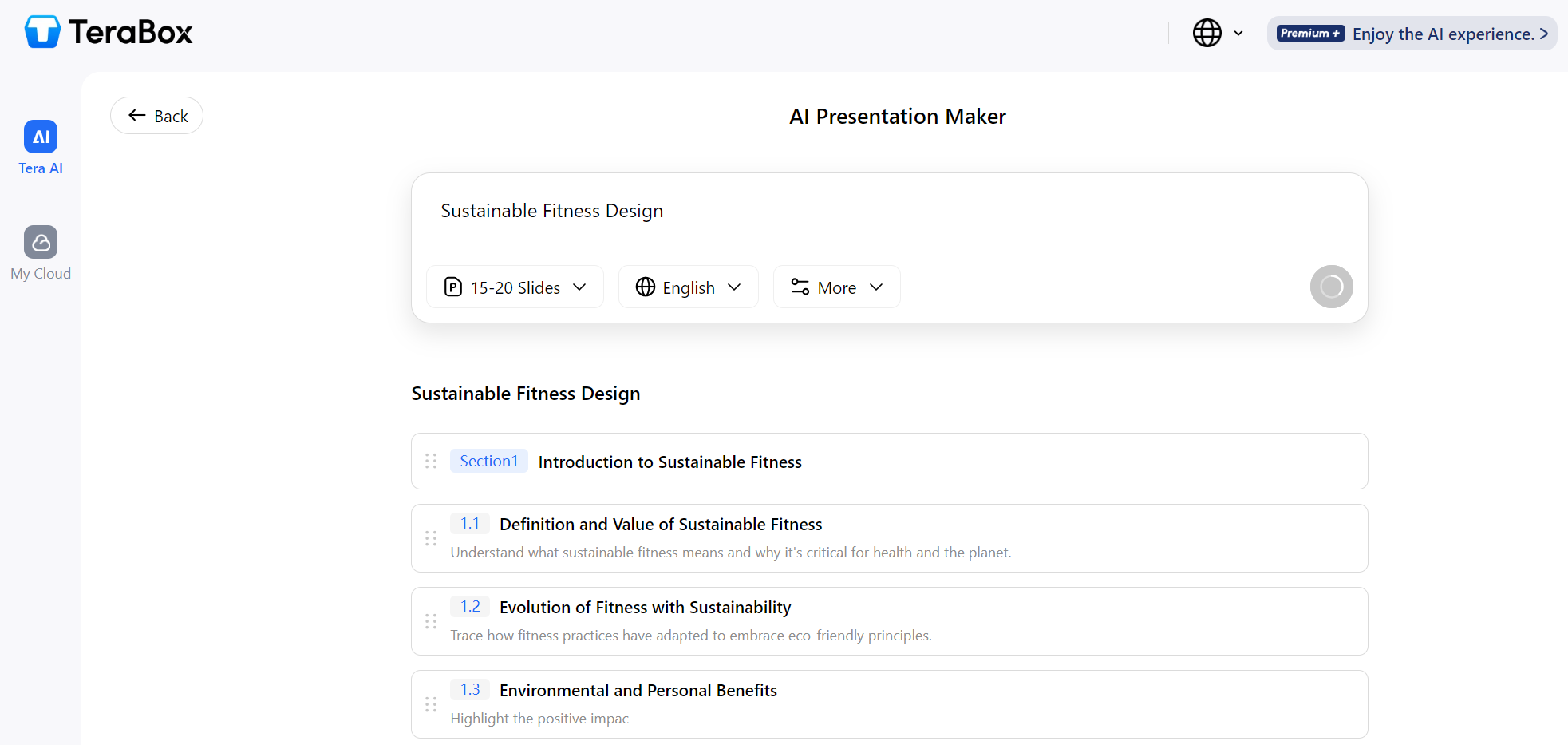Click the AI Presentation Maker title
Viewport: 1568px width, 745px height.
pyautogui.click(x=898, y=117)
